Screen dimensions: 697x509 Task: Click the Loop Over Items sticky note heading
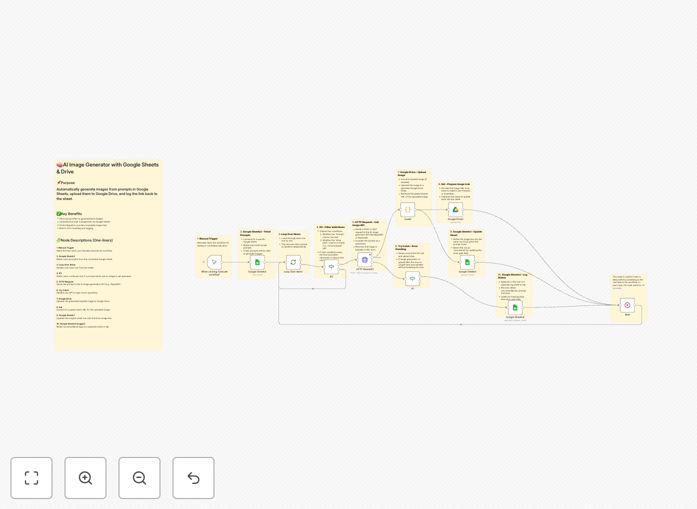coord(290,234)
